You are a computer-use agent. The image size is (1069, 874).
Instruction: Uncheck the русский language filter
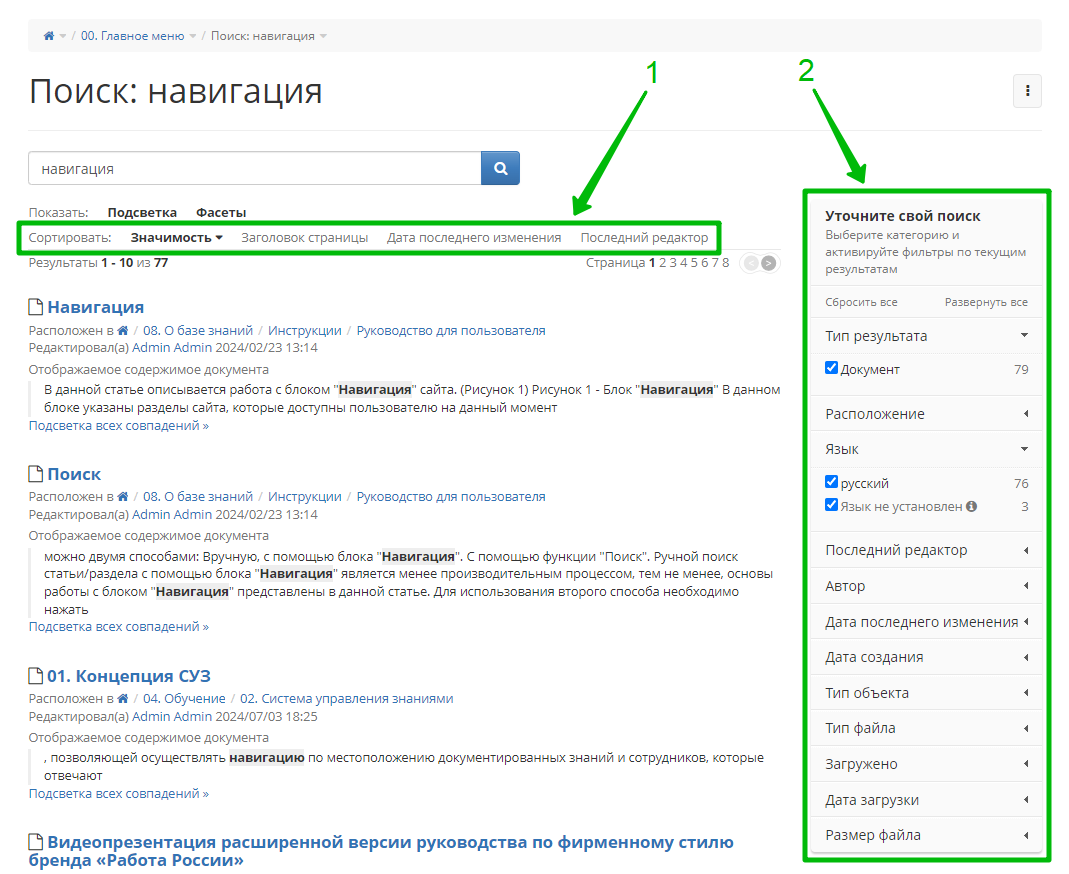click(x=831, y=482)
